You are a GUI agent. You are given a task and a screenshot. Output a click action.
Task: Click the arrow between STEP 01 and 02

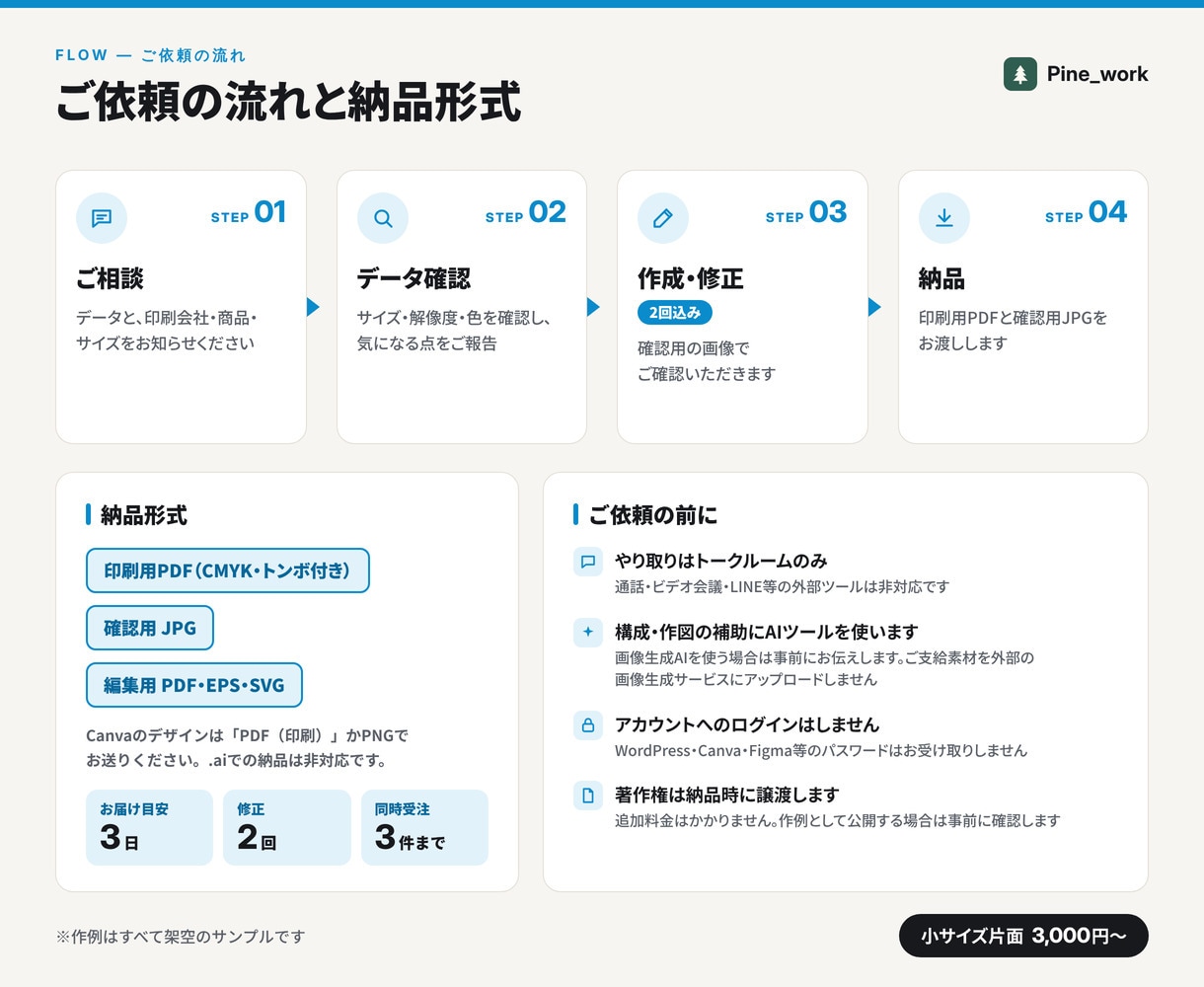click(x=314, y=307)
